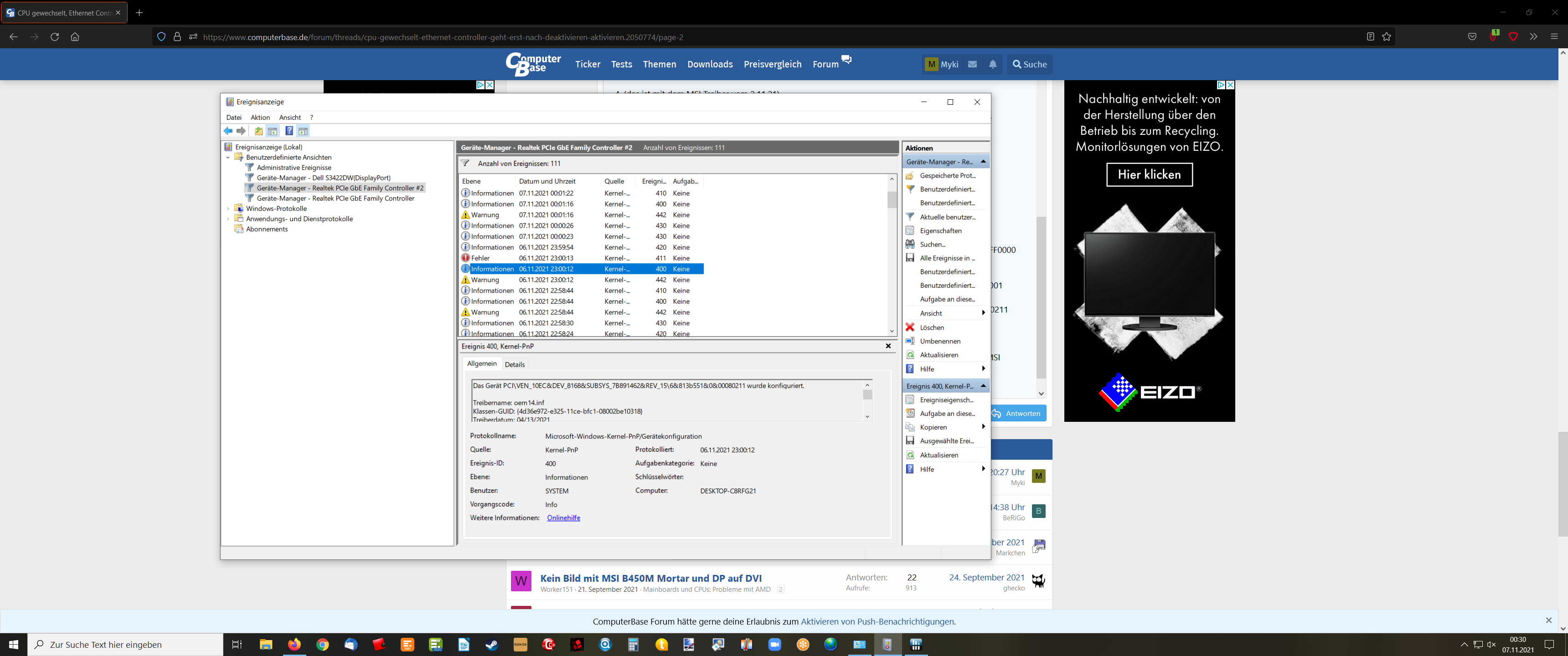
Task: Click Aktuelle benutzerdefinierte Ansicht filter action
Action: tap(947, 217)
